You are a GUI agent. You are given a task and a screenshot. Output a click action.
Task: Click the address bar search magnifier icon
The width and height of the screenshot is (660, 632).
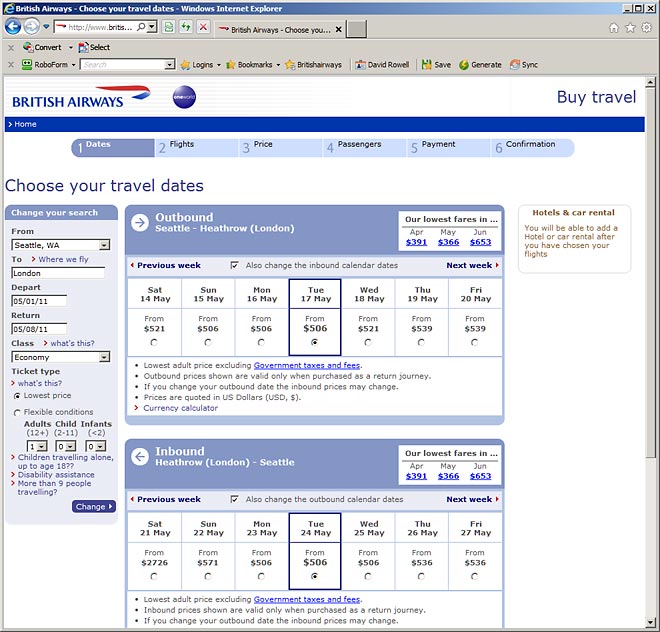coord(141,27)
